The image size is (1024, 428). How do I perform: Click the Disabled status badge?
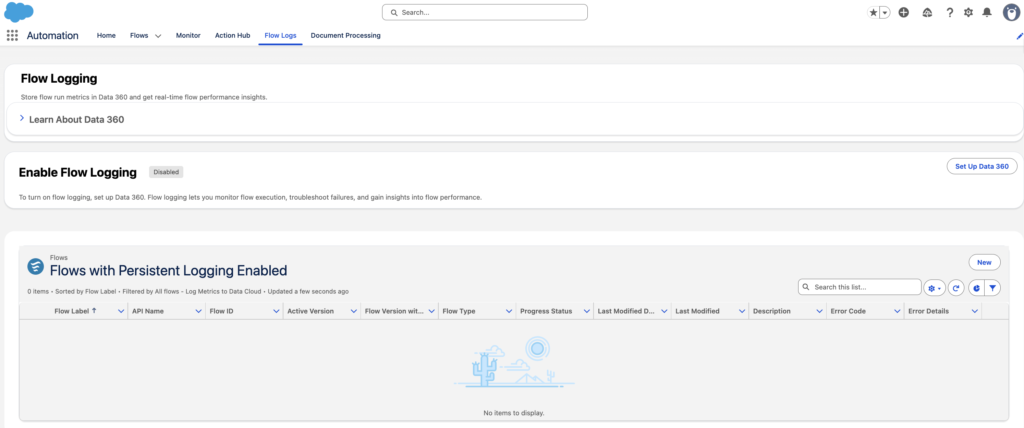167,172
